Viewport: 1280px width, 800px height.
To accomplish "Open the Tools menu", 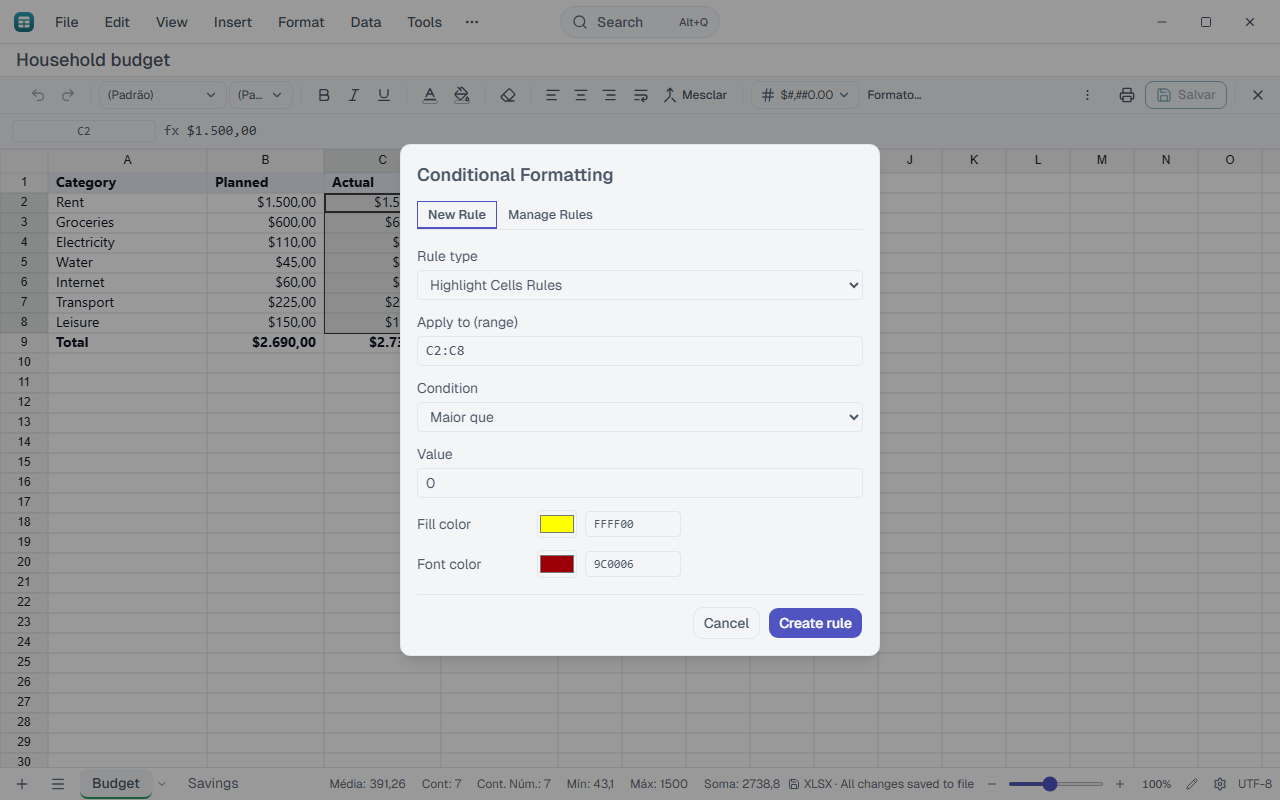I will click(x=424, y=22).
